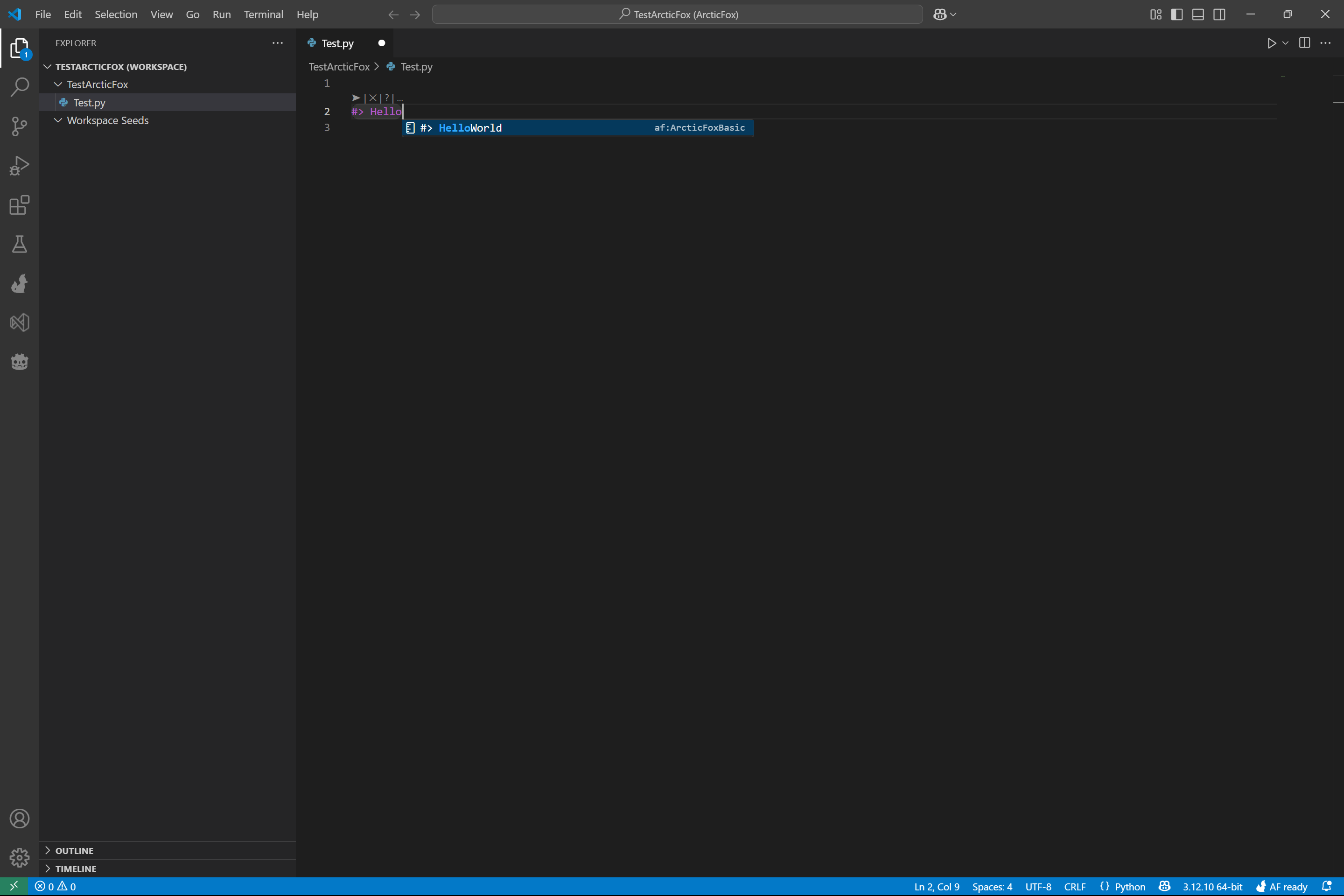Expand the TIMELINE section
Image resolution: width=1344 pixels, height=896 pixels.
[168, 868]
